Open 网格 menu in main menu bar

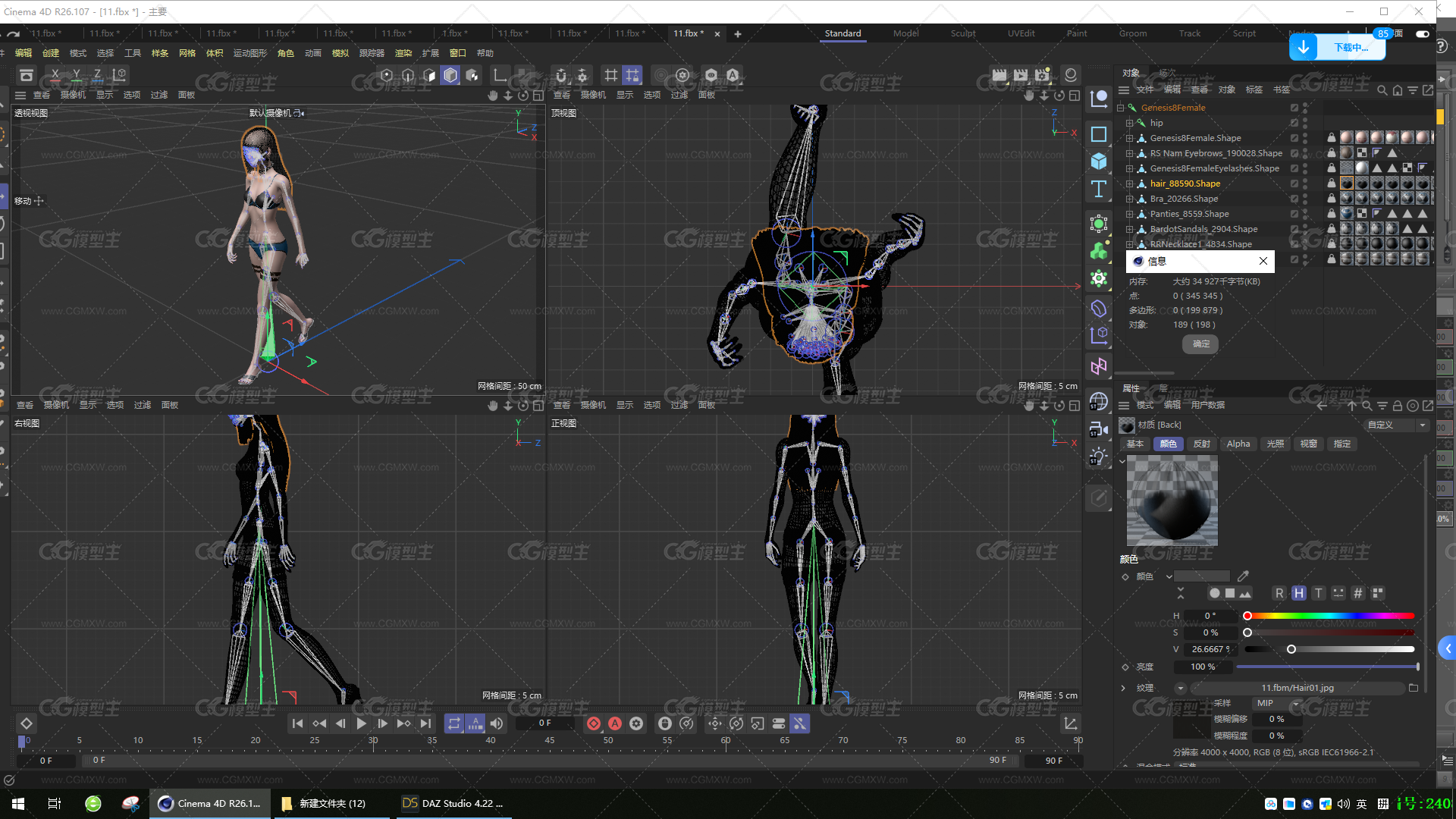coord(187,53)
